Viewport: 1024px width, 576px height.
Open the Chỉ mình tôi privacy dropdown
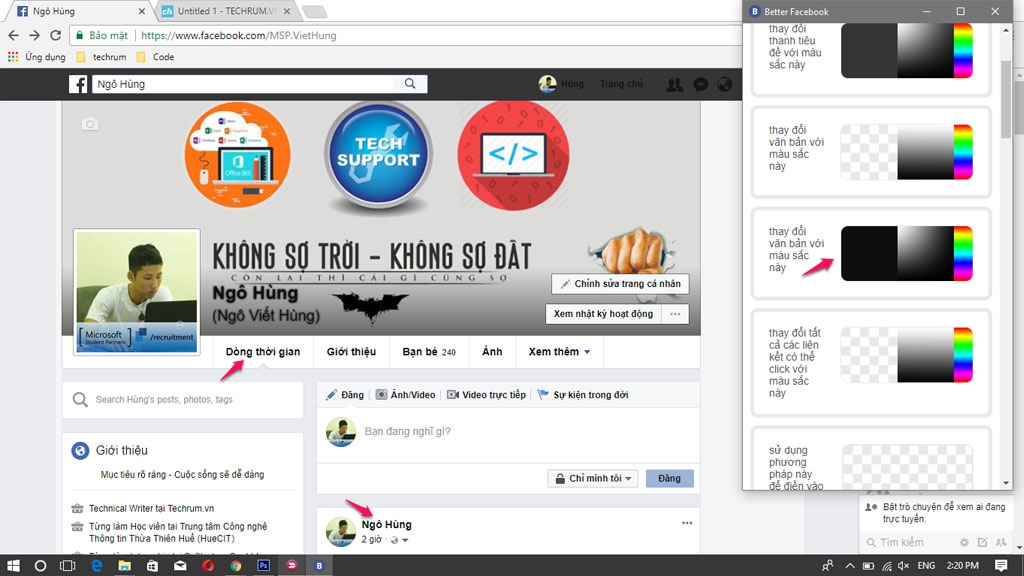tap(593, 478)
